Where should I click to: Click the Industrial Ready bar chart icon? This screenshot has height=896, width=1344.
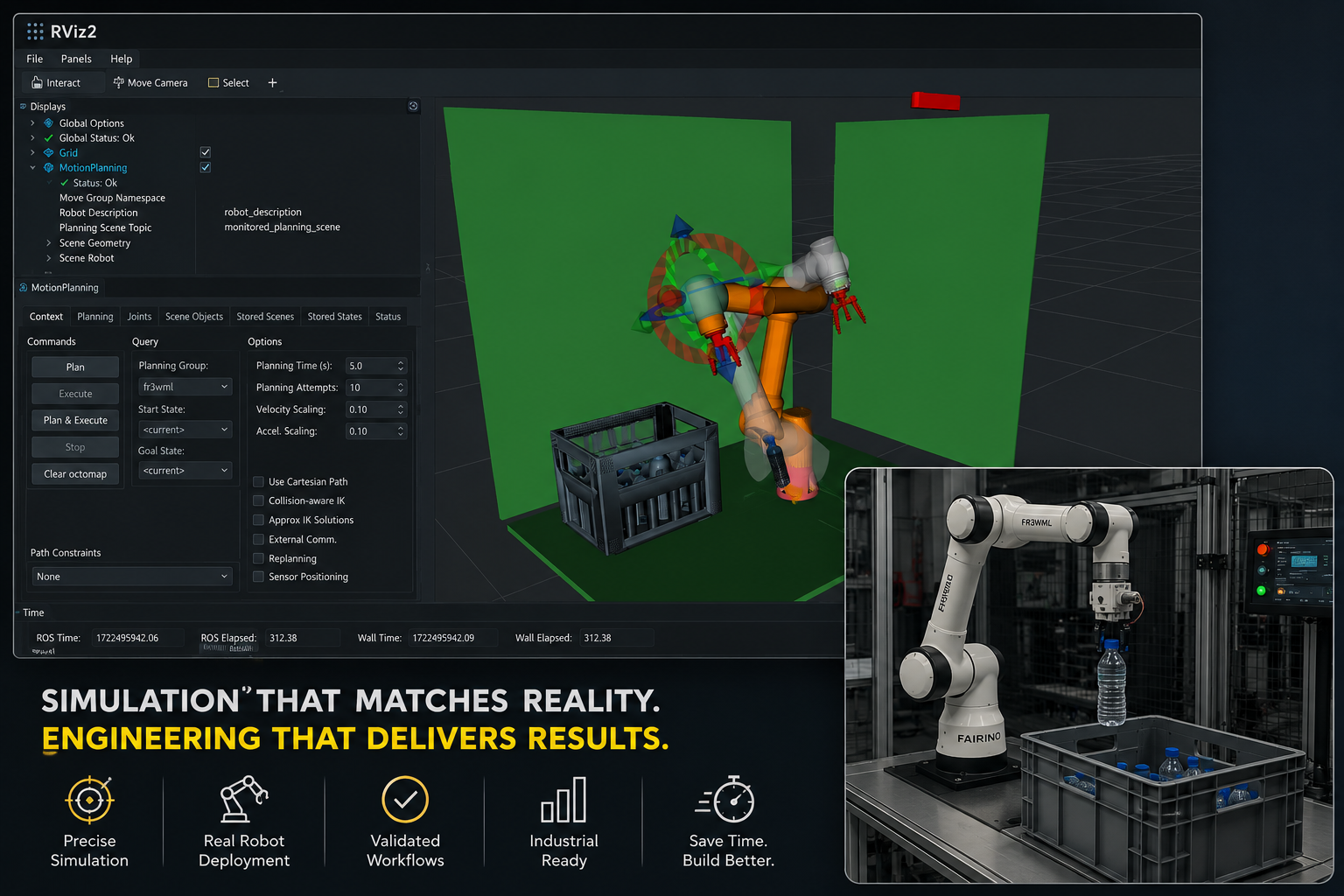[563, 800]
